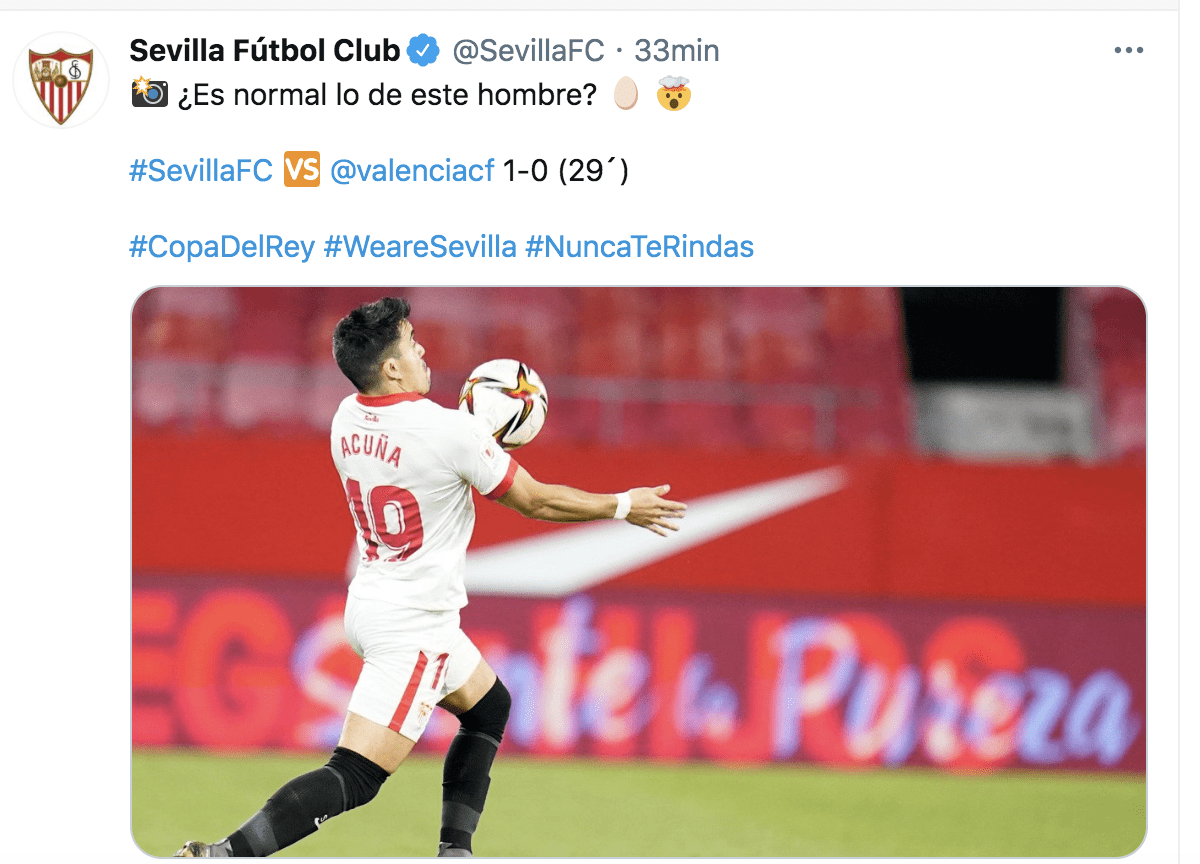This screenshot has height=864, width=1200.
Task: Open the 33min timestamp link
Action: click(676, 50)
